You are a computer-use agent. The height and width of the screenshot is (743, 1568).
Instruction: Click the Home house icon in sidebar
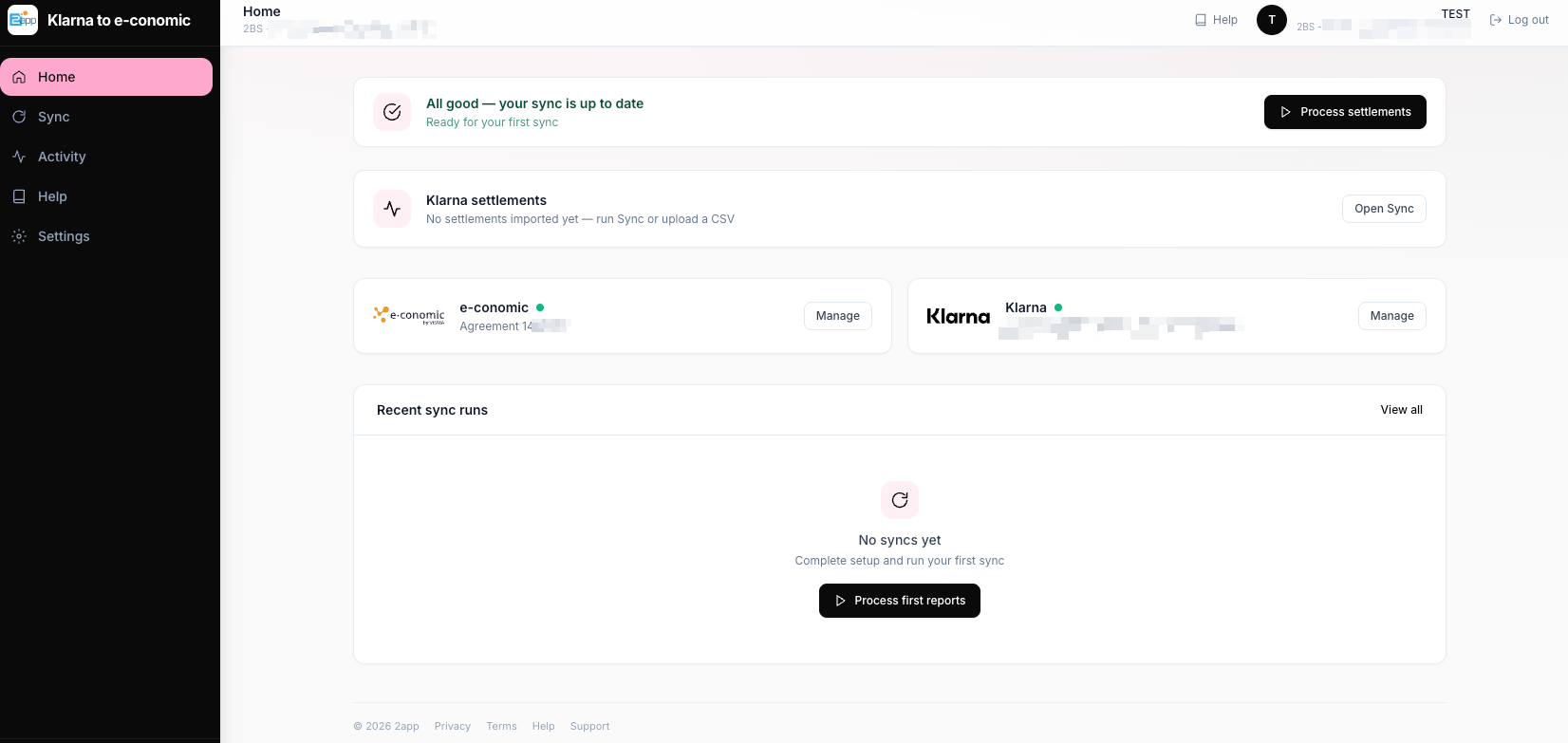(19, 77)
